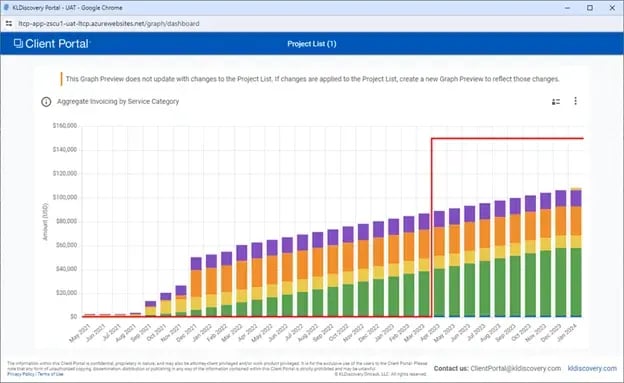Maximize the Chrome window
Image resolution: width=624 pixels, height=383 pixels.
[x=590, y=8]
